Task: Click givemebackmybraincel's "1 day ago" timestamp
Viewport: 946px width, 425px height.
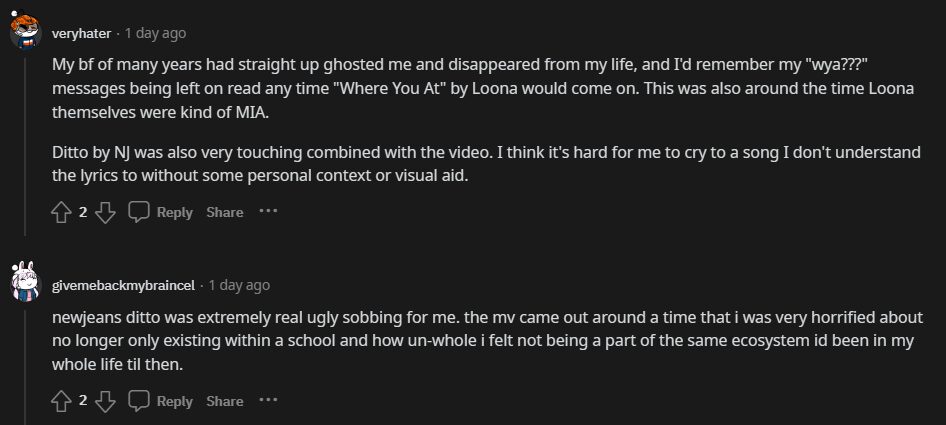Action: point(239,285)
